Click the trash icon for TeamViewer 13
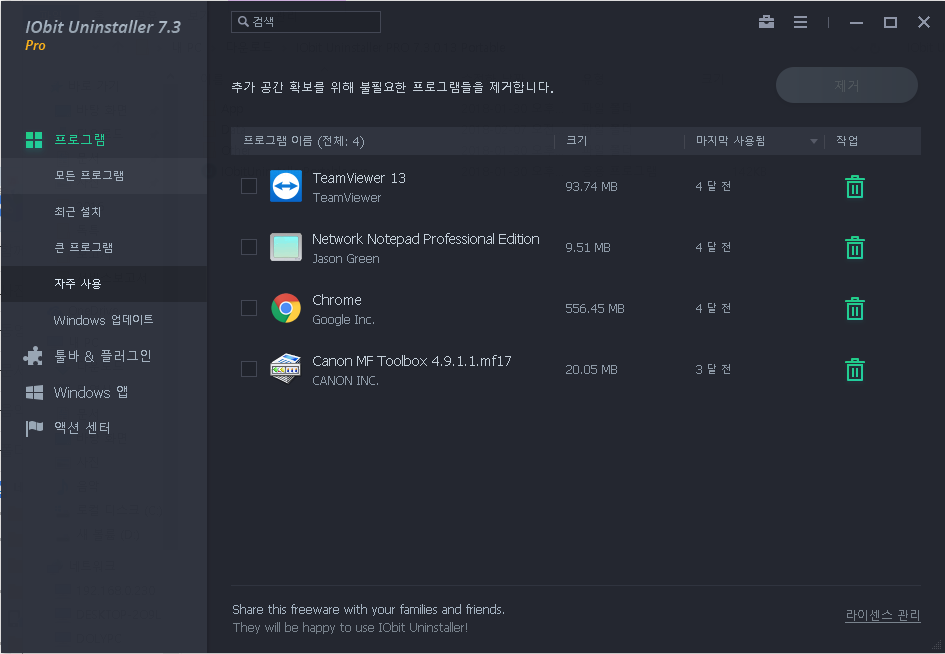Image resolution: width=945 pixels, height=654 pixels. tap(855, 187)
